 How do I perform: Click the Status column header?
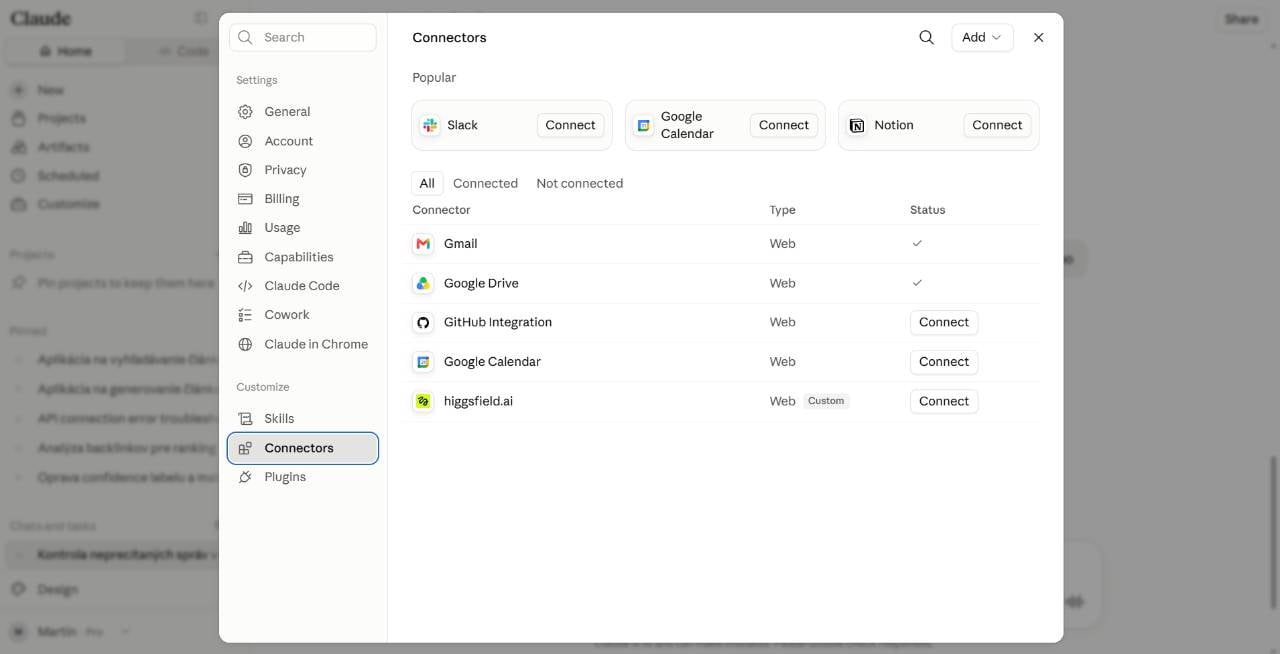pos(927,210)
